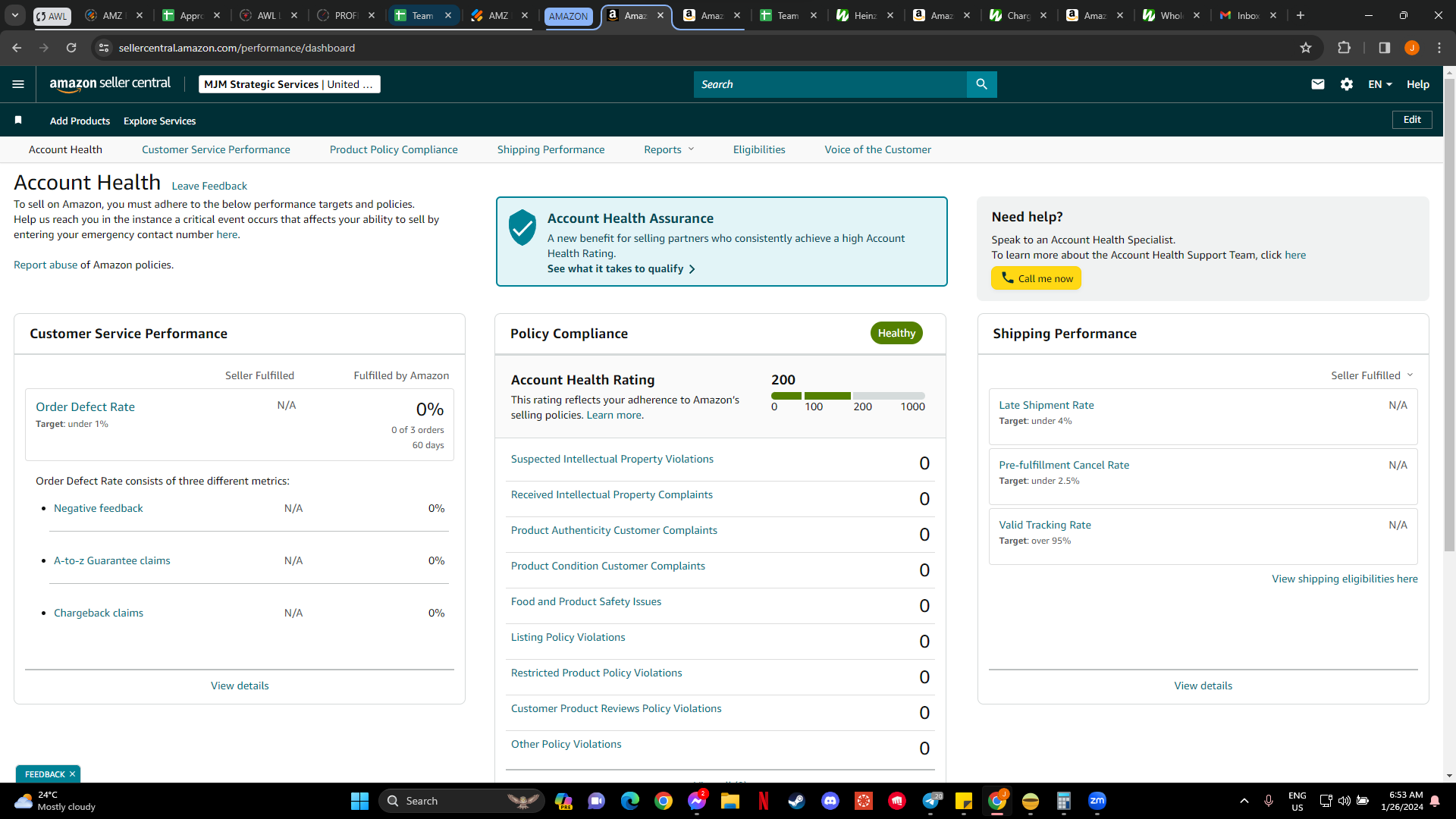
Task: Open the Chrome side panel icon
Action: click(1385, 48)
